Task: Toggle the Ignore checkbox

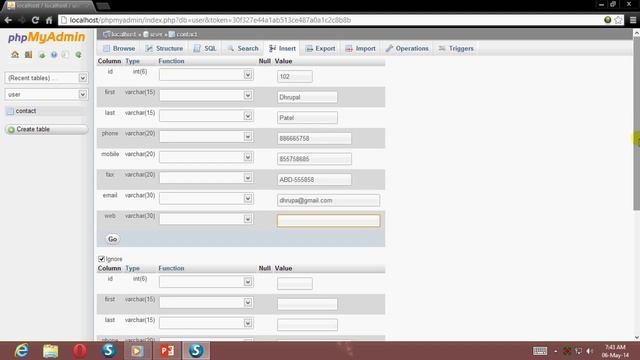Action: click(x=101, y=259)
